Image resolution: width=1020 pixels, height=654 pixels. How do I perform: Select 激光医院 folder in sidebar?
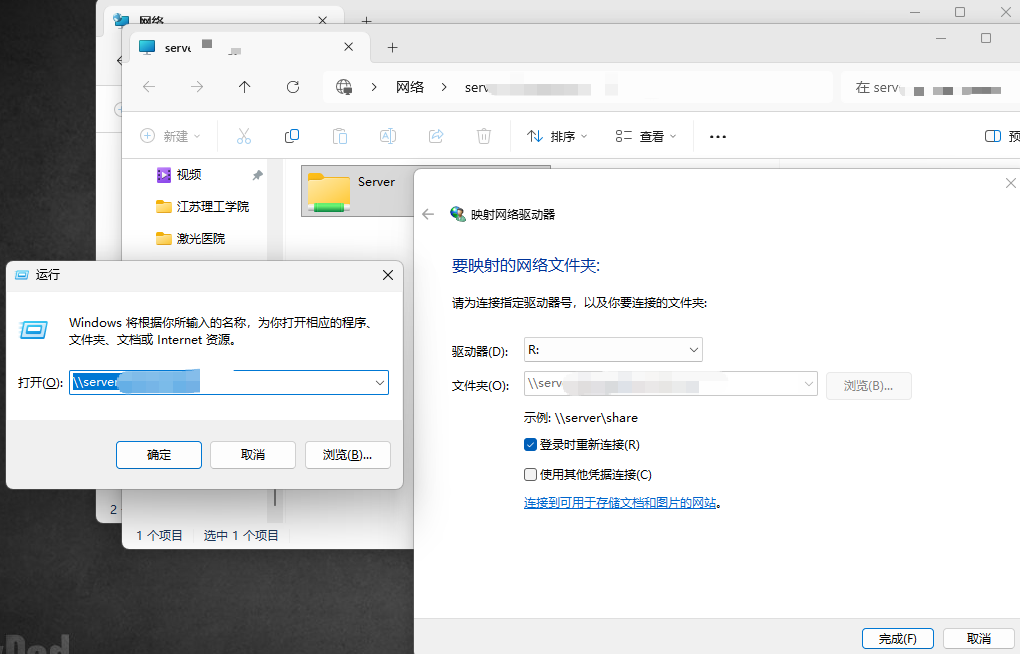[191, 239]
